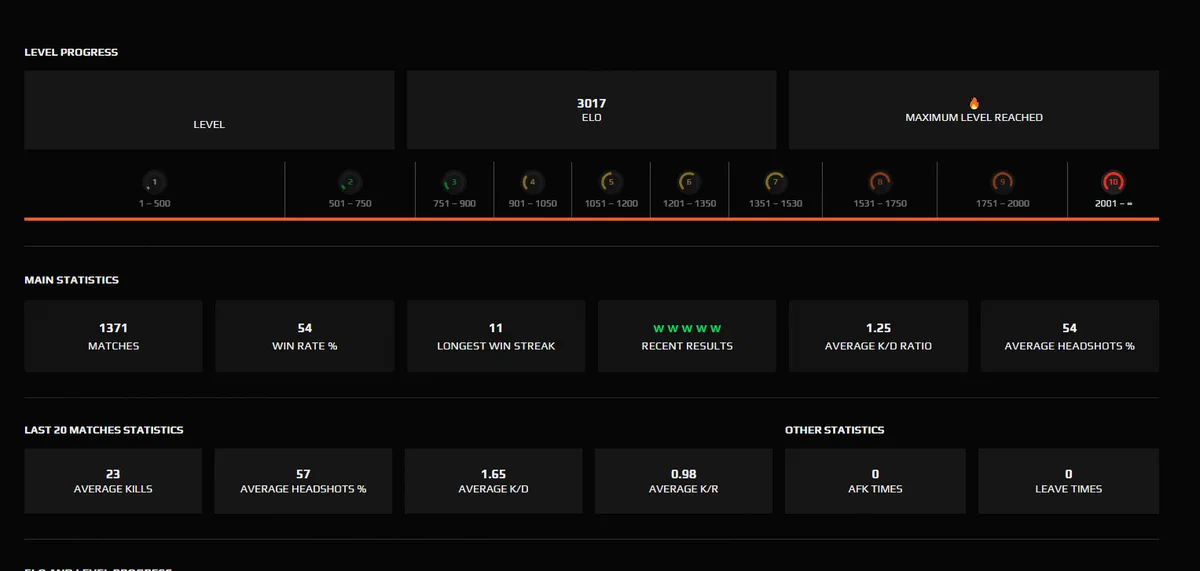Click the '2001 – ∞' ELO range text
The height and width of the screenshot is (571, 1200).
[x=1113, y=203]
